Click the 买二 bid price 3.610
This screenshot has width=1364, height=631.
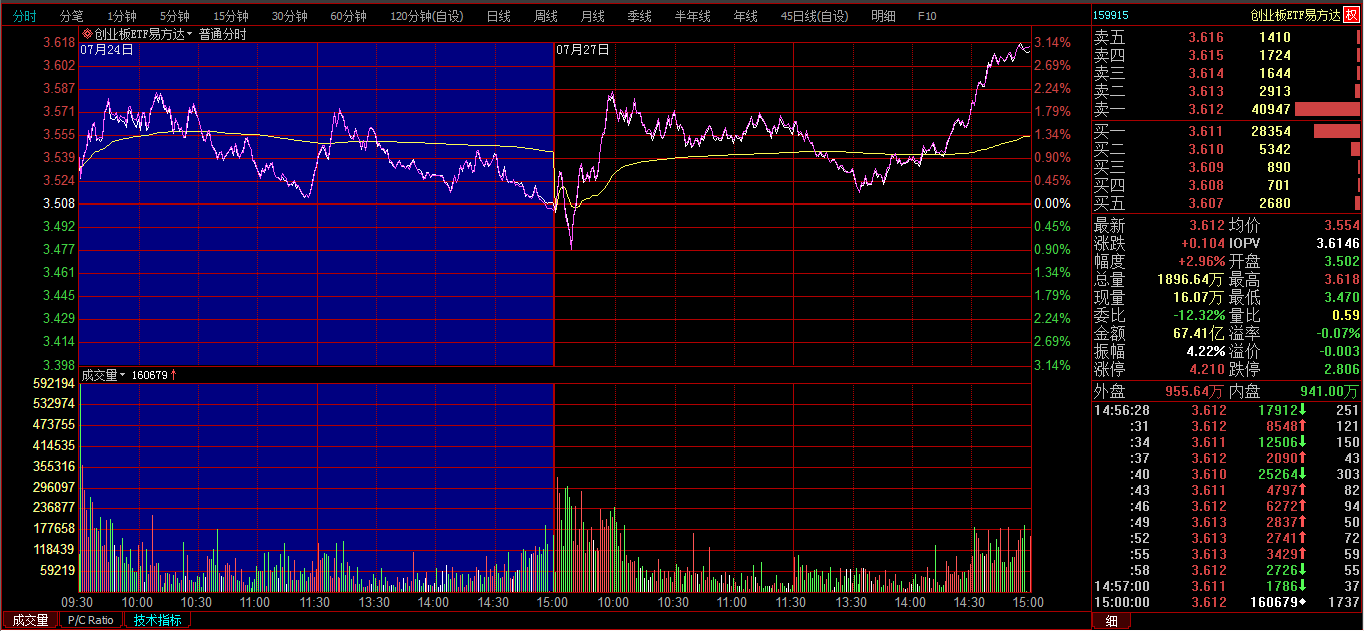point(1205,149)
